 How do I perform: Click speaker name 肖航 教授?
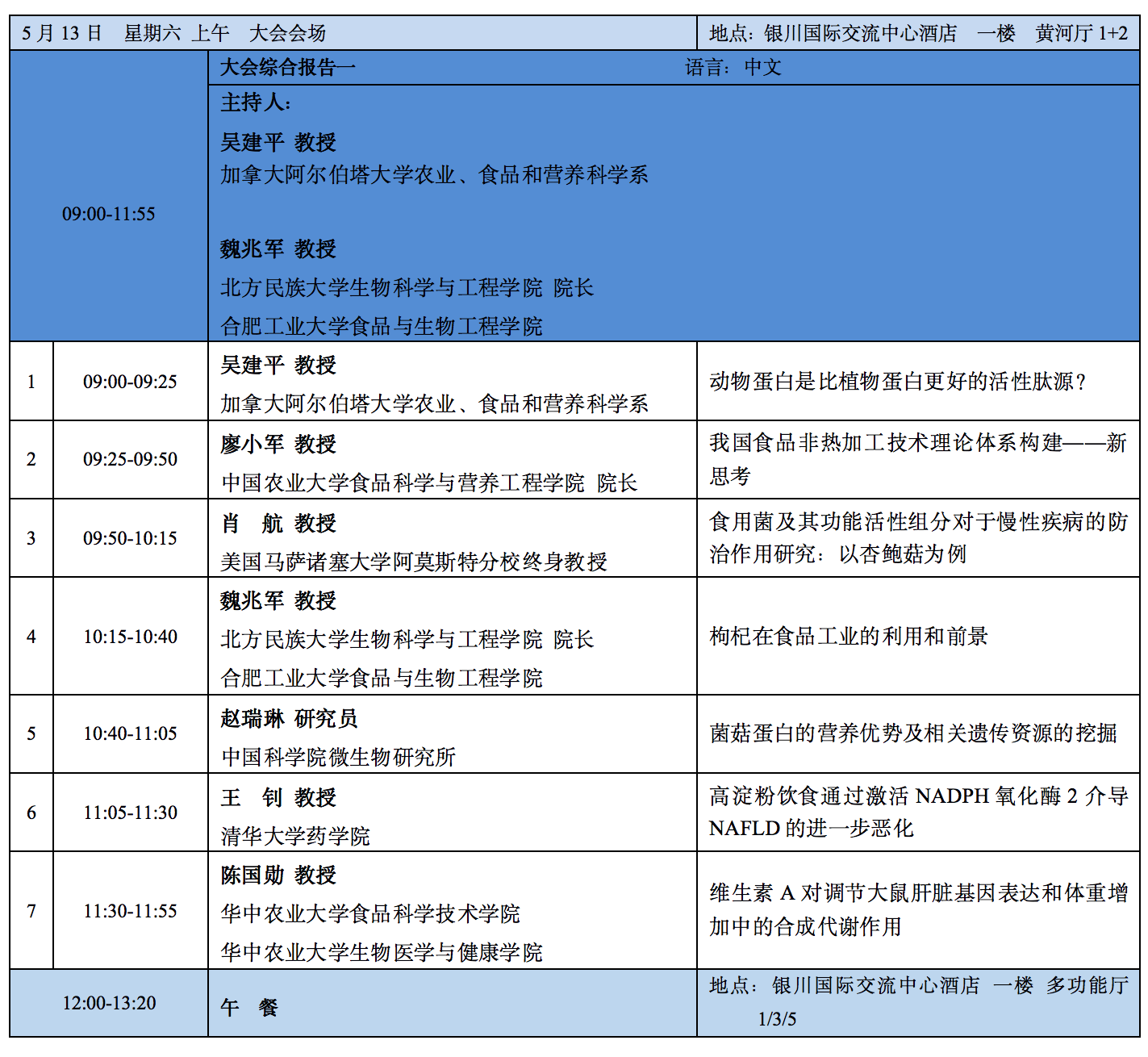click(278, 523)
